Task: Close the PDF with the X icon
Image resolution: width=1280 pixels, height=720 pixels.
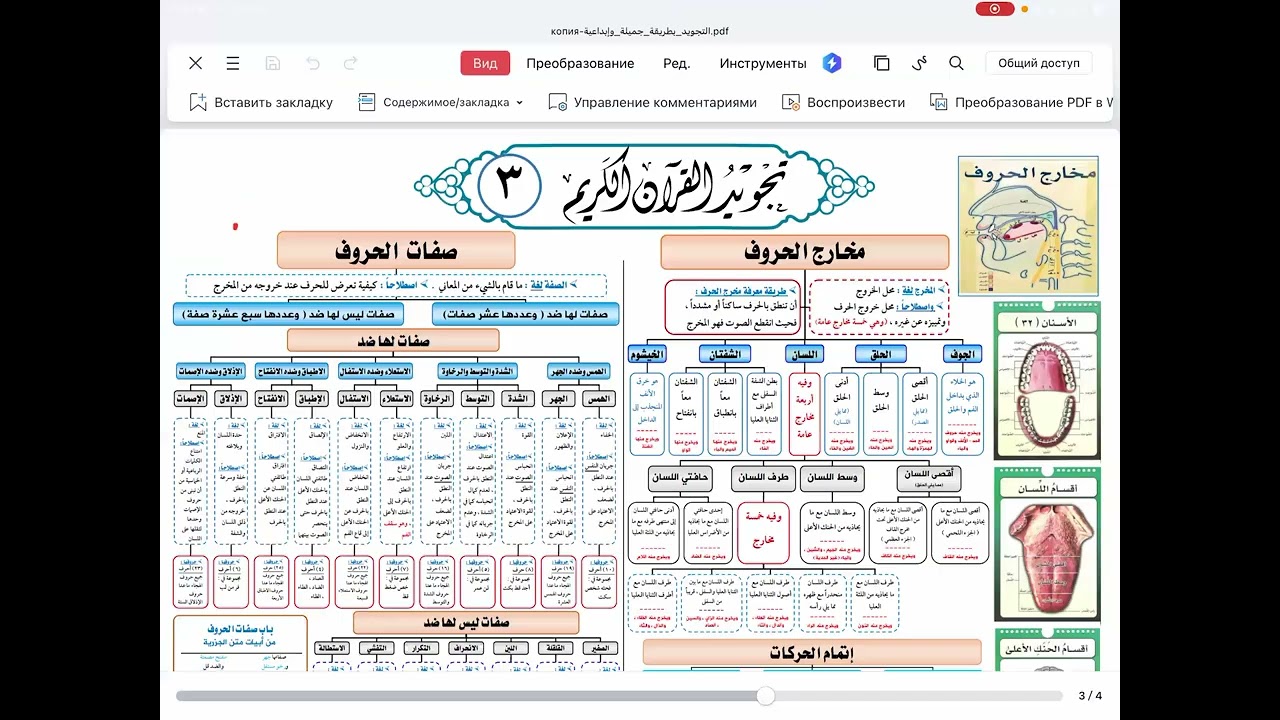Action: click(196, 63)
